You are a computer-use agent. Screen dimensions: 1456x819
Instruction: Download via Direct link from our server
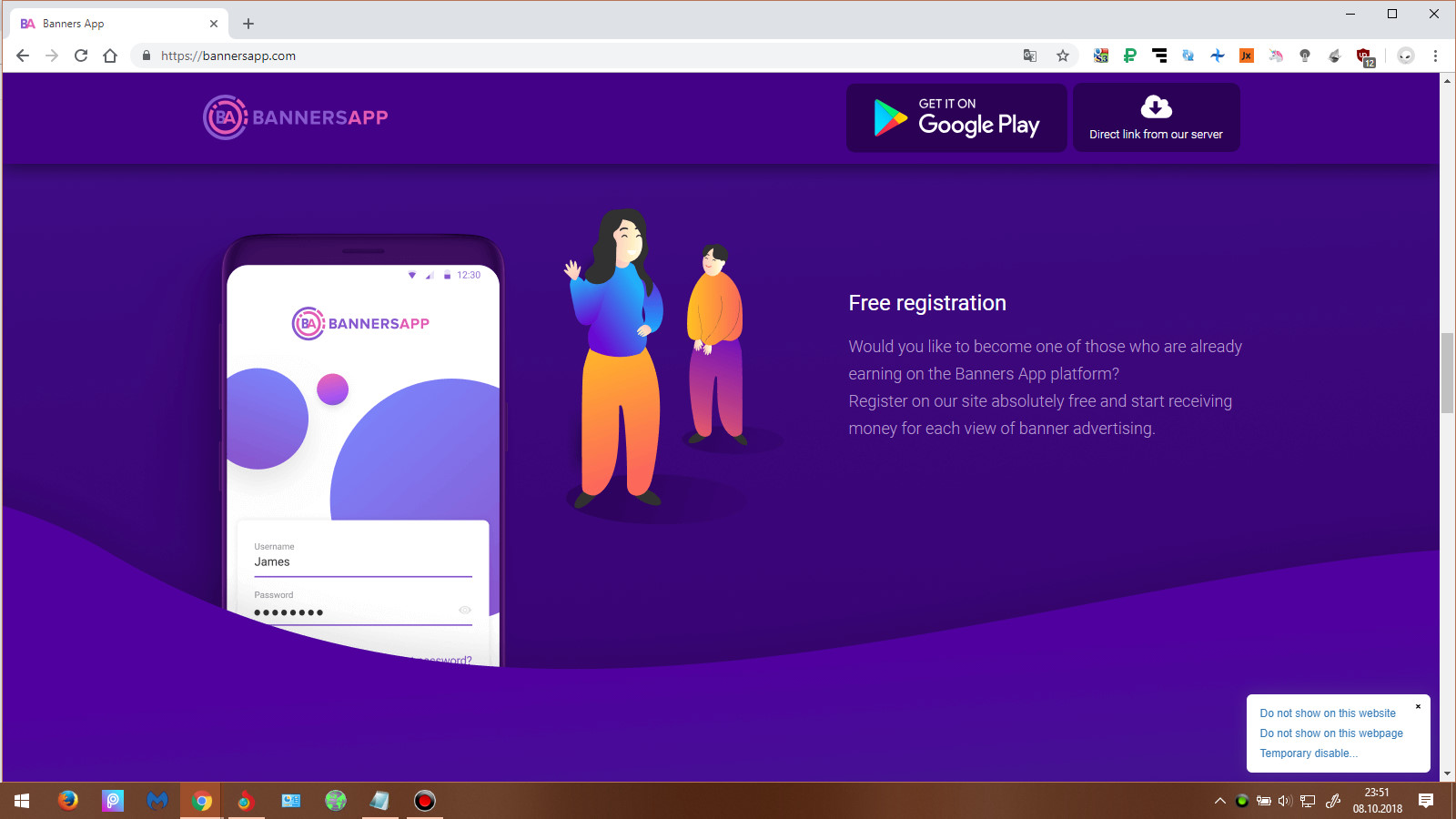pos(1157,118)
